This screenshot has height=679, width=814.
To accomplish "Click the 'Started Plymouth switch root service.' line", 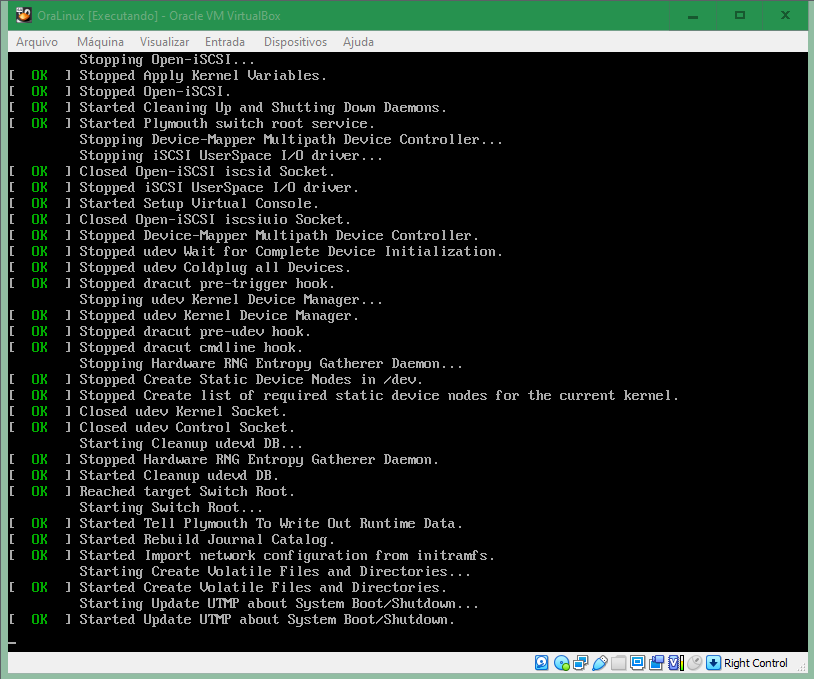I will (227, 124).
